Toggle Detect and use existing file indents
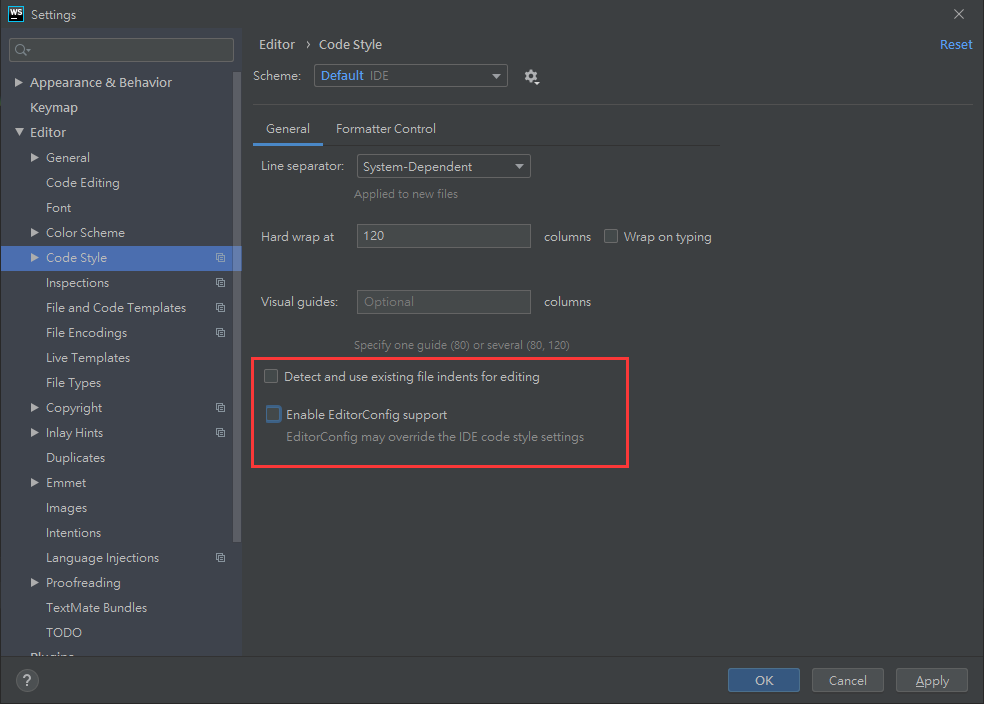 tap(271, 377)
